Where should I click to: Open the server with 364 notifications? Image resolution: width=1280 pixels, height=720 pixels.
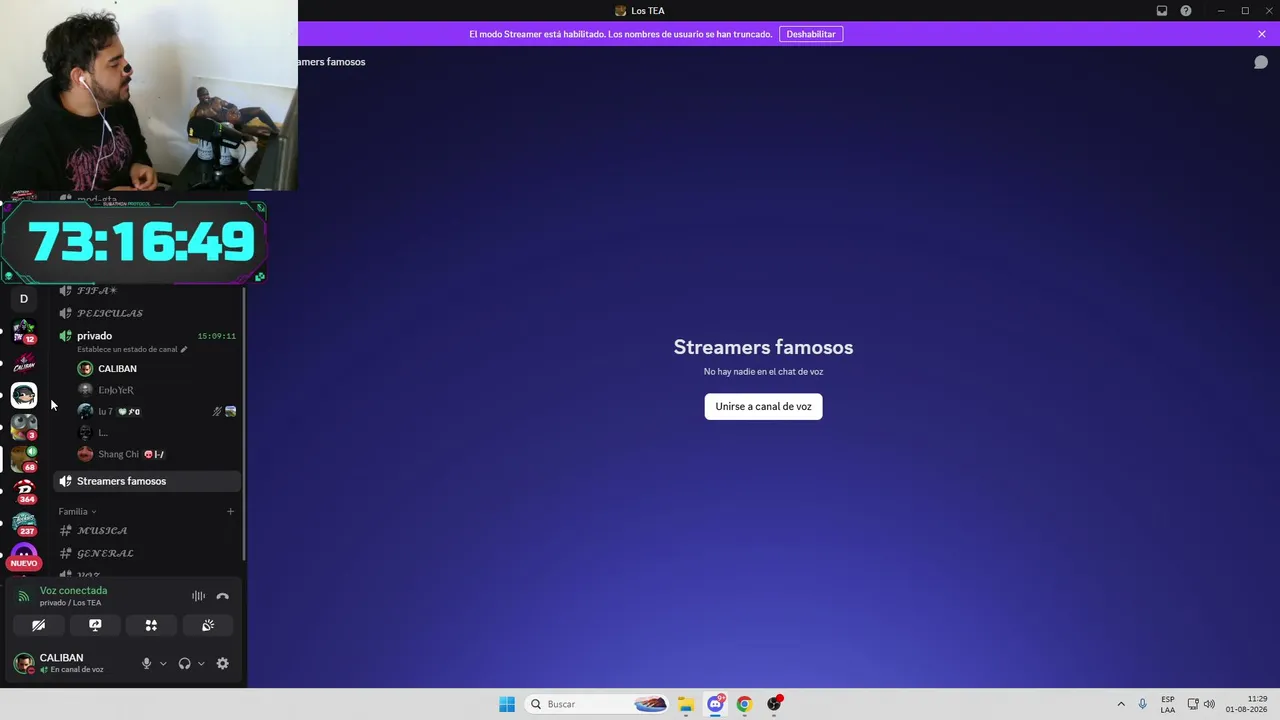coord(24,491)
